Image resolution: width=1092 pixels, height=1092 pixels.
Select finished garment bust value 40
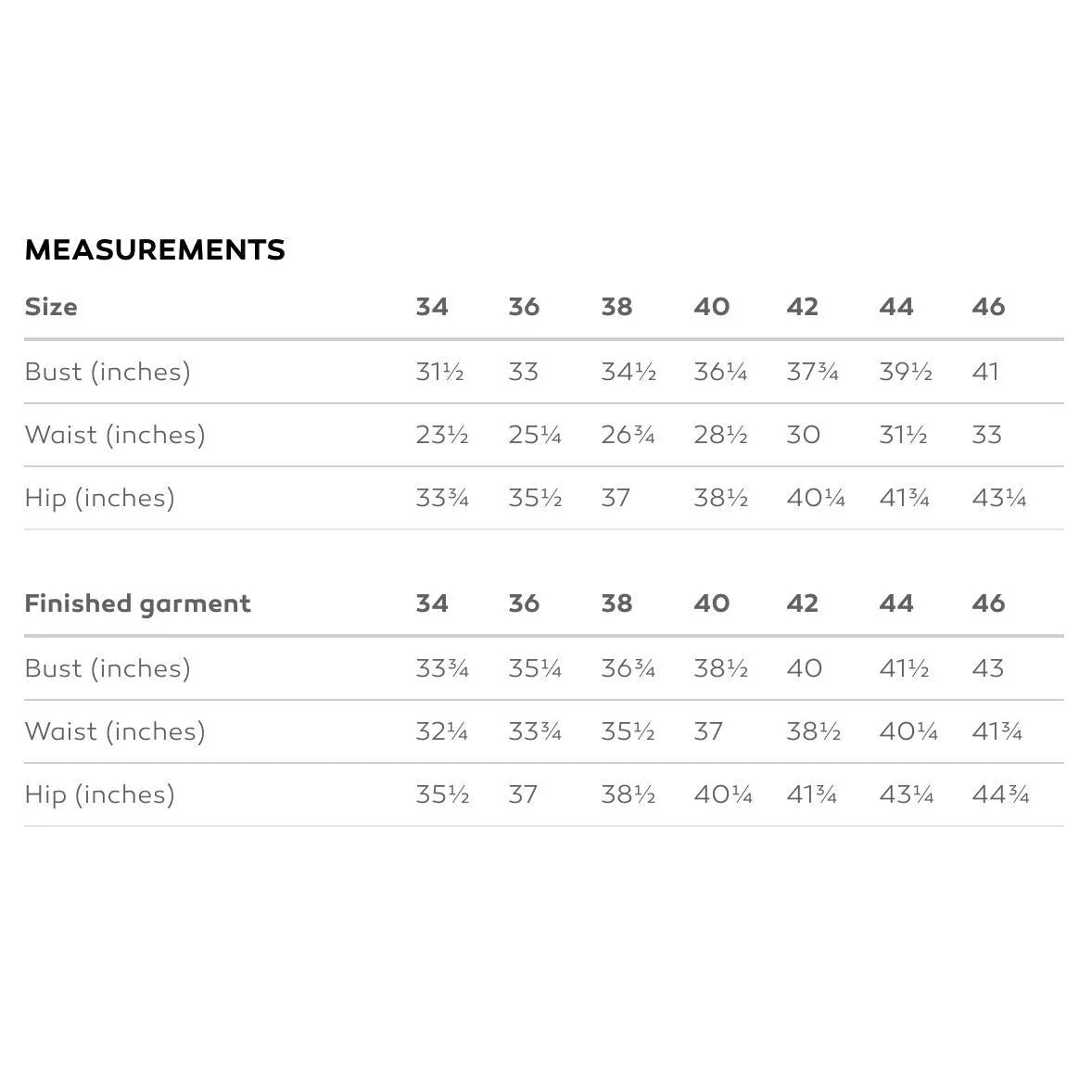(804, 668)
